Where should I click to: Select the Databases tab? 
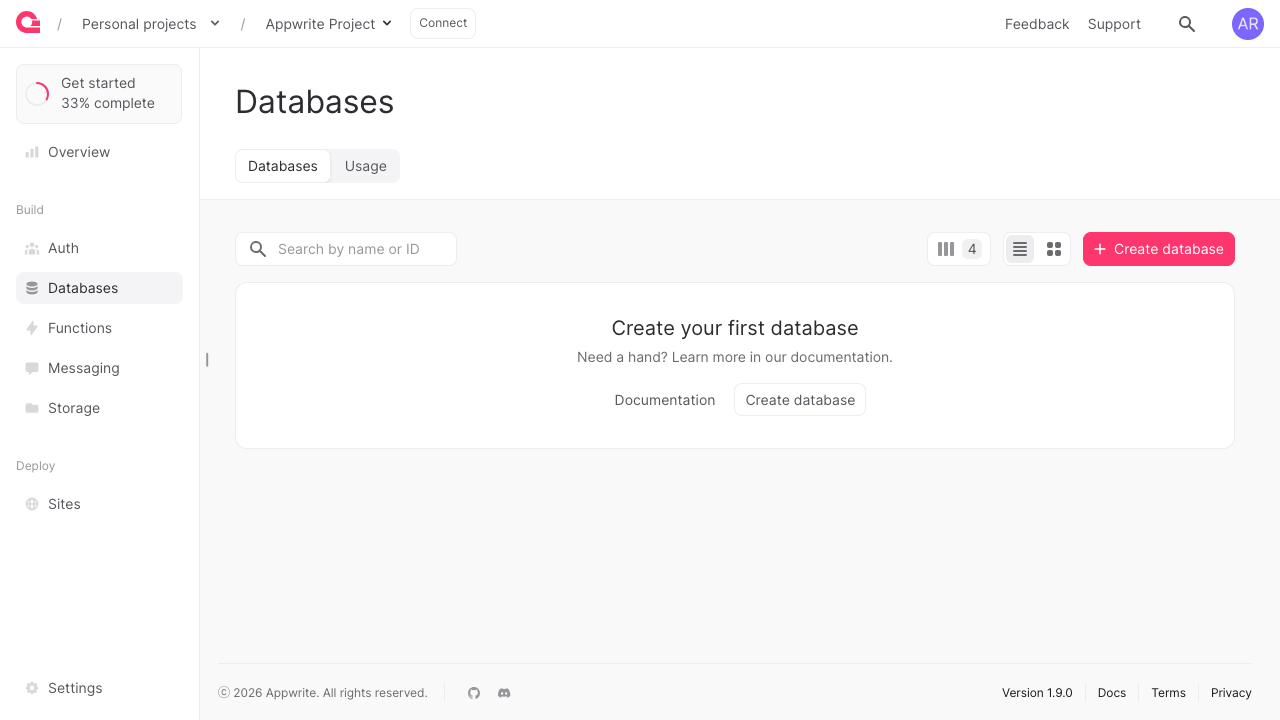click(x=283, y=166)
